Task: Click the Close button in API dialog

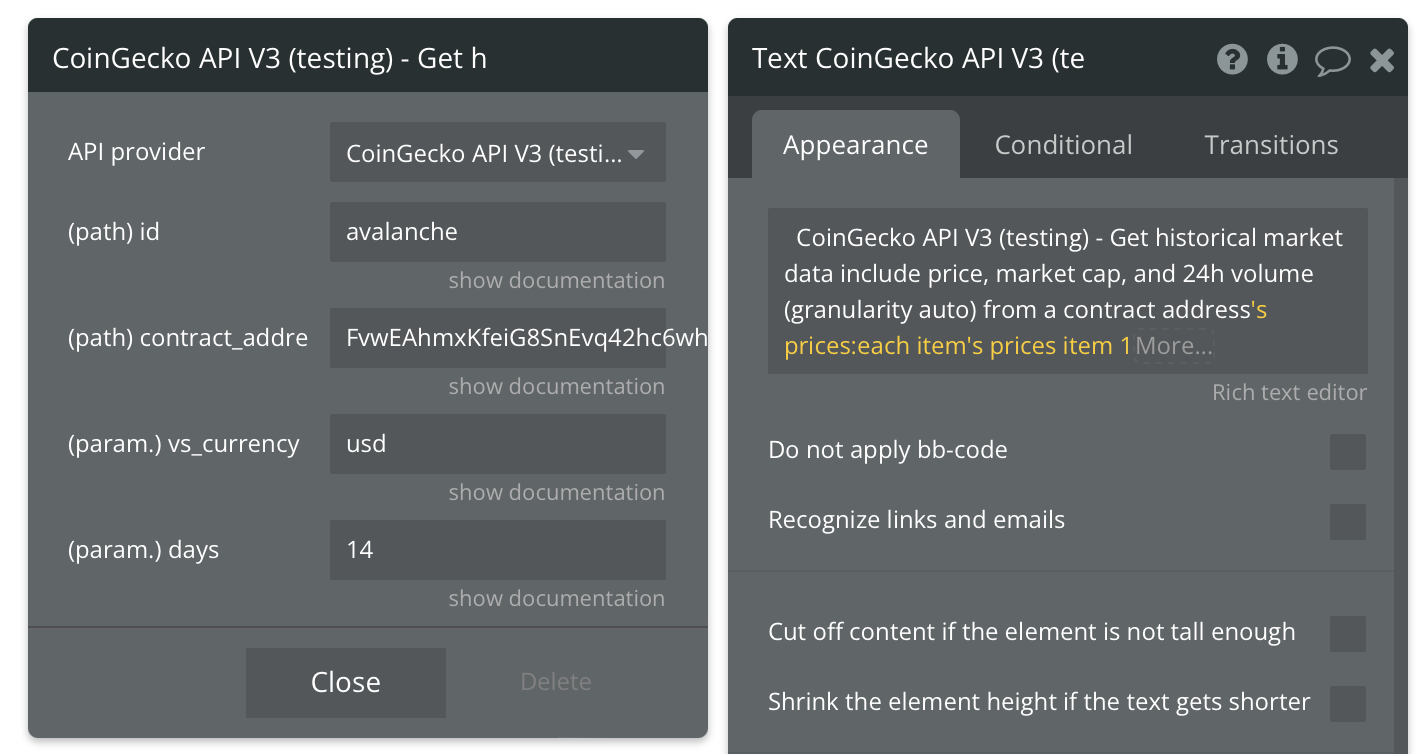Action: (346, 682)
